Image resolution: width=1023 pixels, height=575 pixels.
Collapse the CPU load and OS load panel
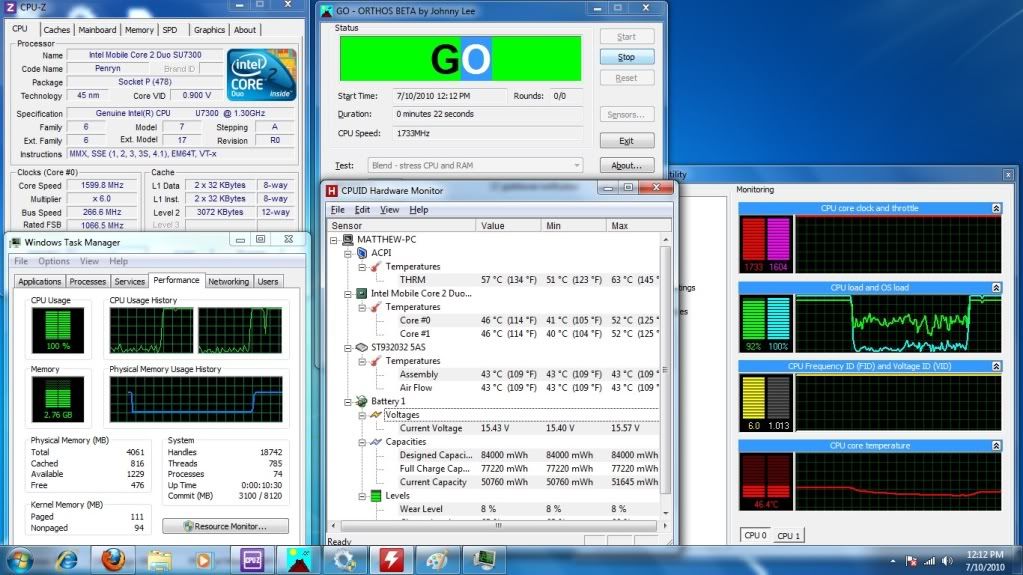[996, 288]
